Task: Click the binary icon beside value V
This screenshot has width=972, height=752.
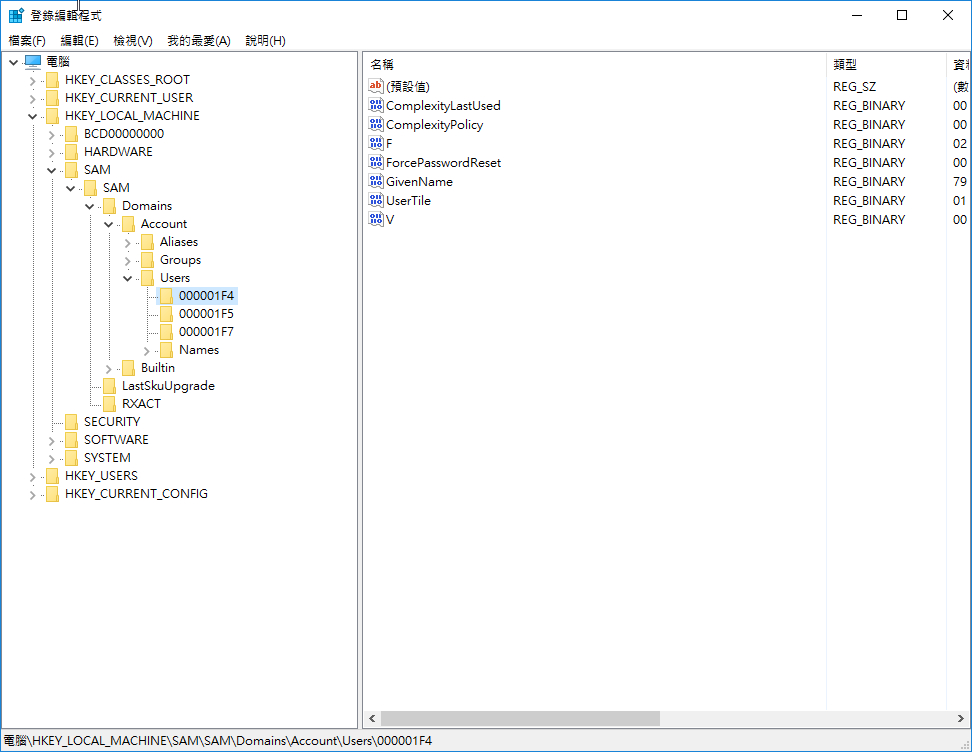Action: point(376,219)
